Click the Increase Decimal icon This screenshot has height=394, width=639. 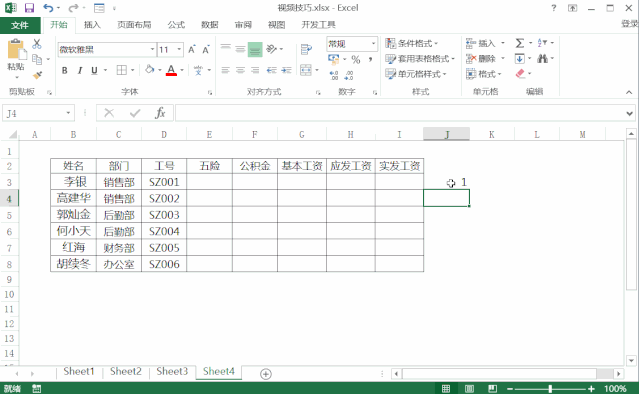tap(334, 75)
